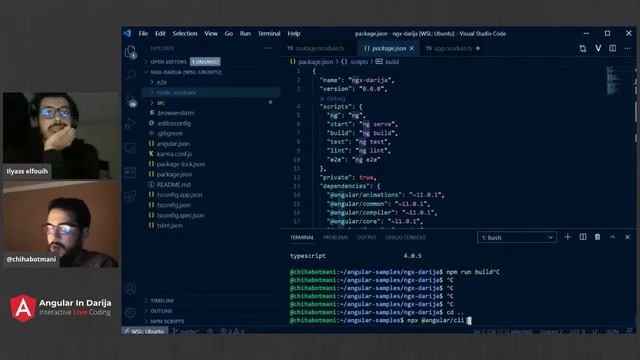
Task: Open the Accounts icon in activity bar
Action: (x=130, y=289)
